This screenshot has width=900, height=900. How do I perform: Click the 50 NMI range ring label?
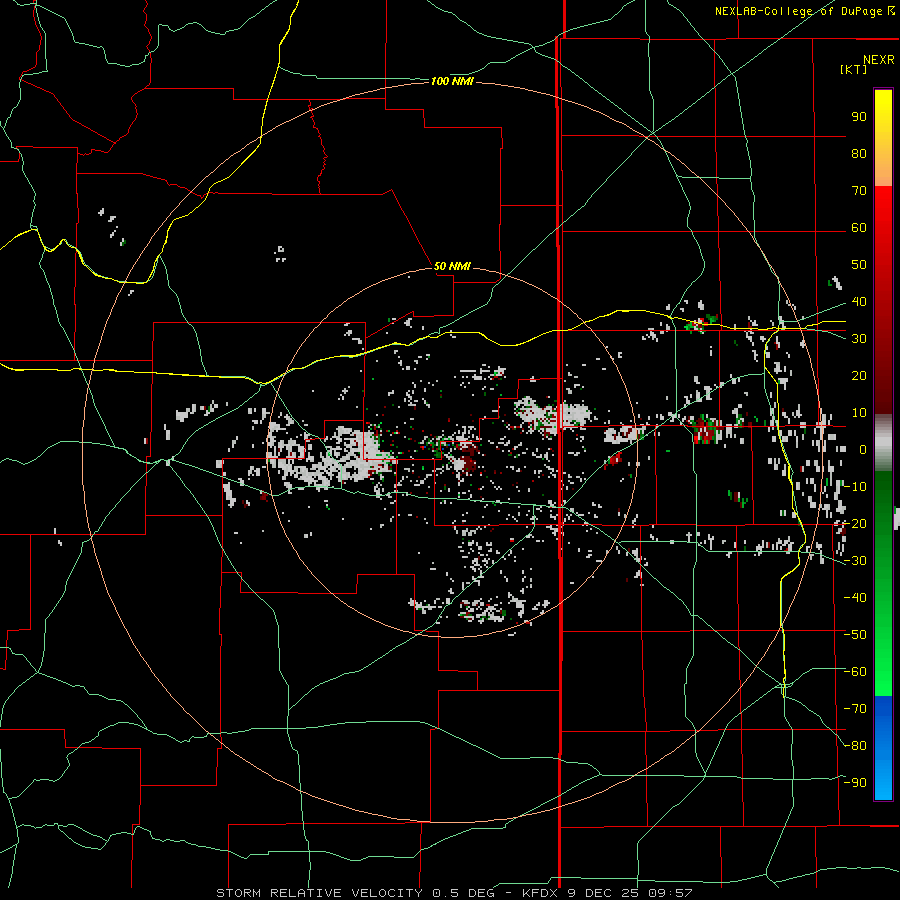tap(452, 266)
